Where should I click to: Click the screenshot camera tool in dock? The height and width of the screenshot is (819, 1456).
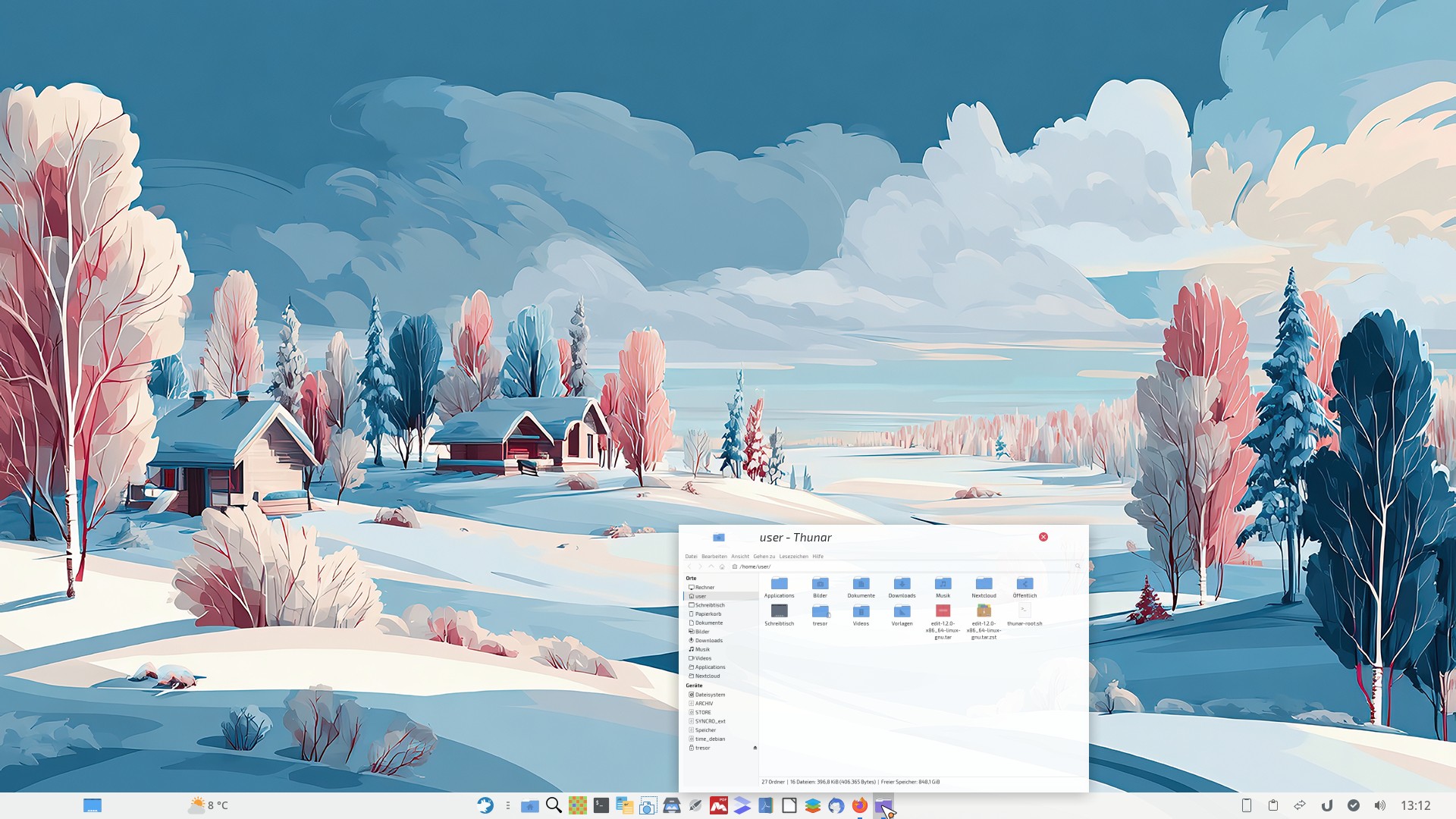pos(648,805)
